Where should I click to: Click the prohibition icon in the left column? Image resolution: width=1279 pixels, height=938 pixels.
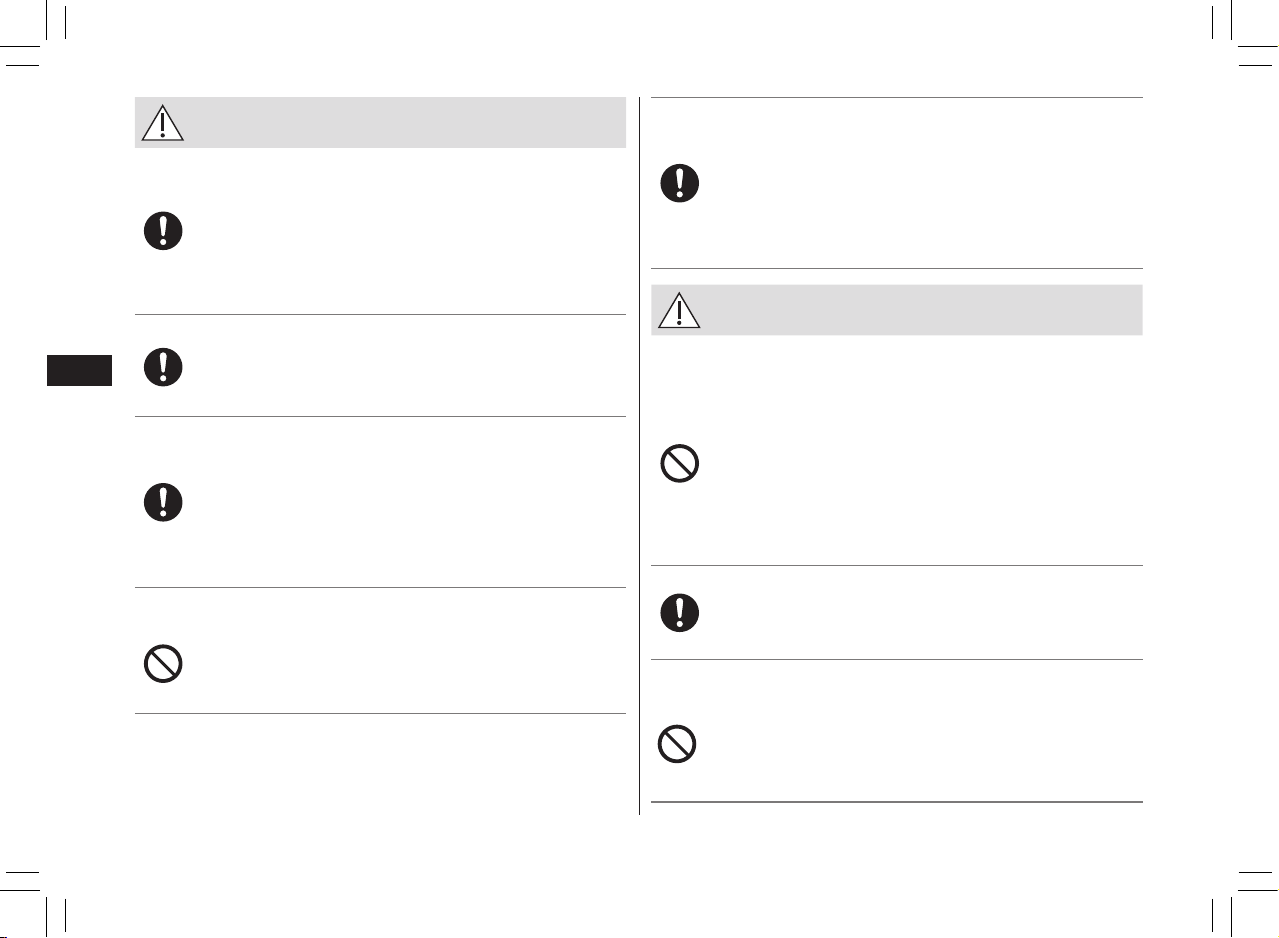tap(163, 664)
